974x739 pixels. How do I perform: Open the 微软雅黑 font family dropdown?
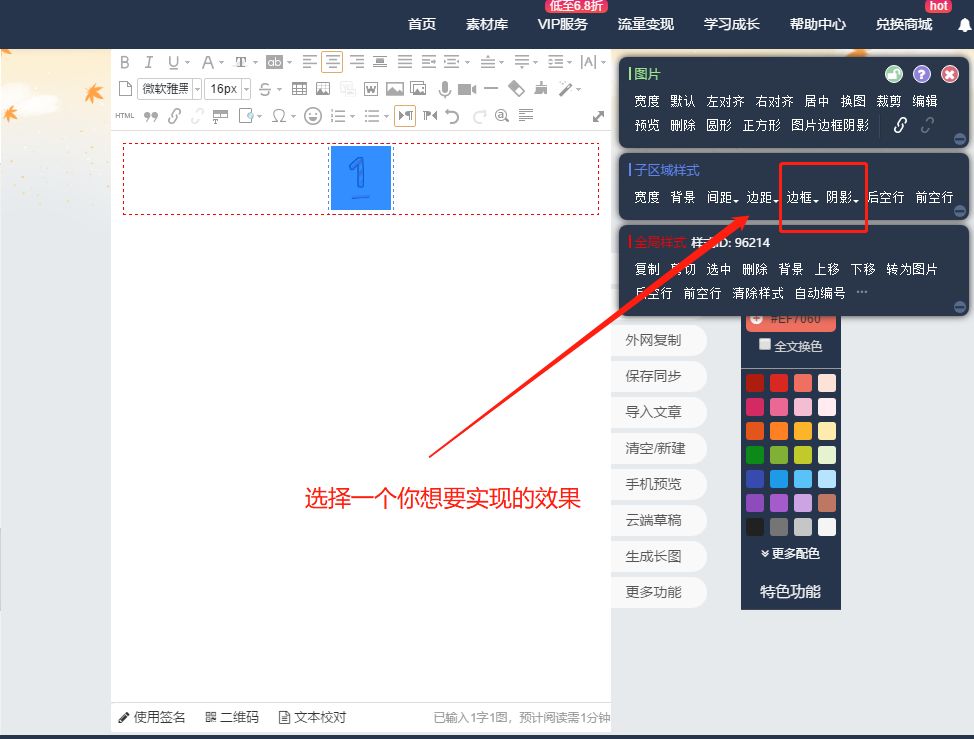[x=169, y=89]
